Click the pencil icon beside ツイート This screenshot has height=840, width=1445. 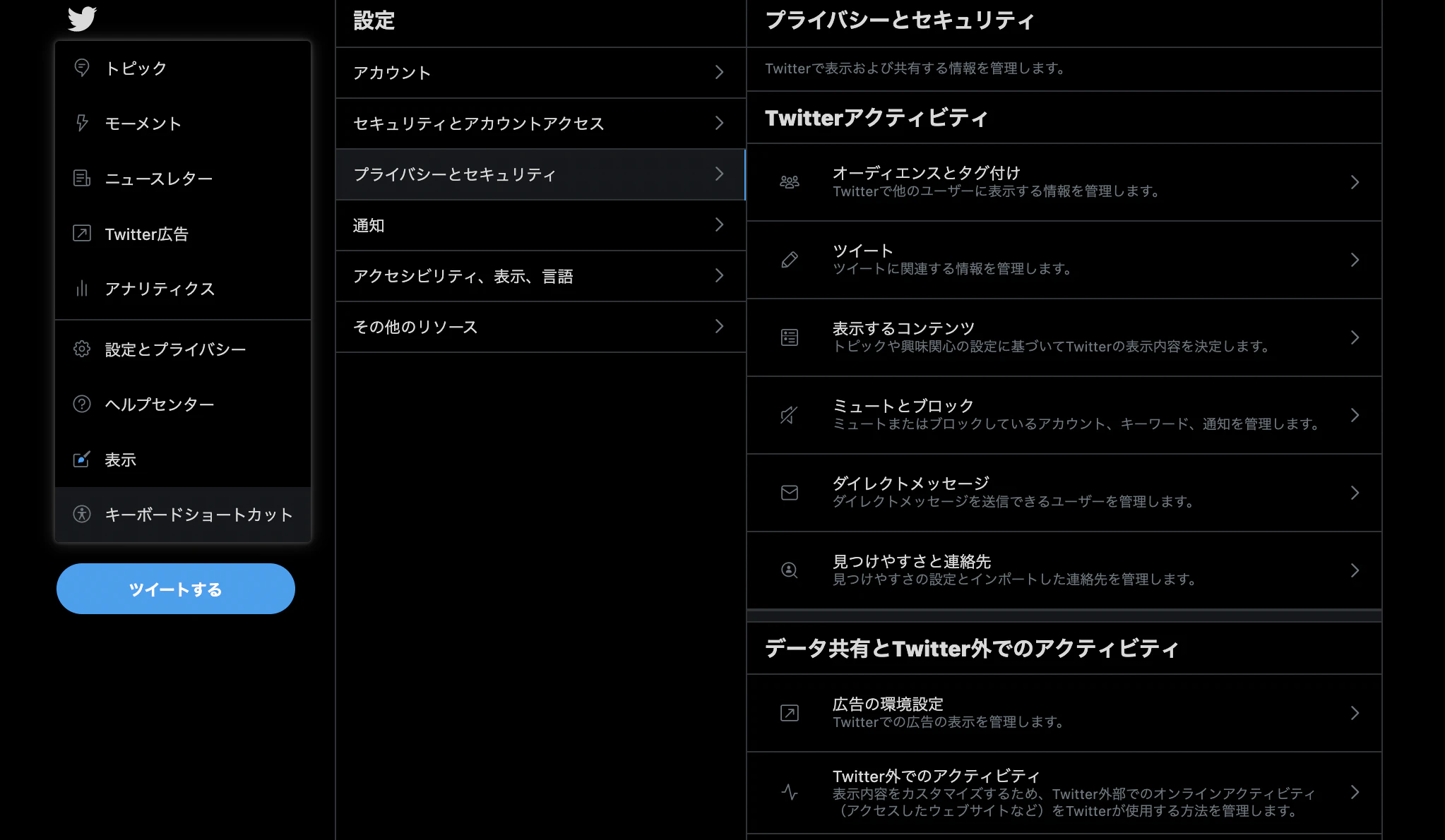(790, 260)
